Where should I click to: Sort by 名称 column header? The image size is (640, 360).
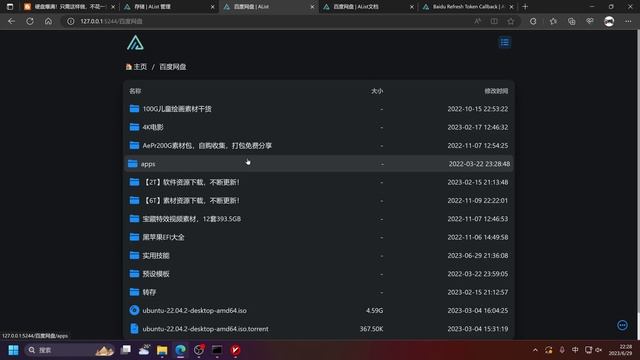(135, 91)
